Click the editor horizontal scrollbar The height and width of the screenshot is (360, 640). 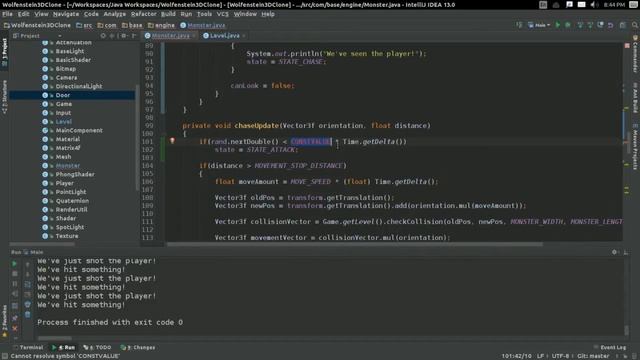[355, 244]
